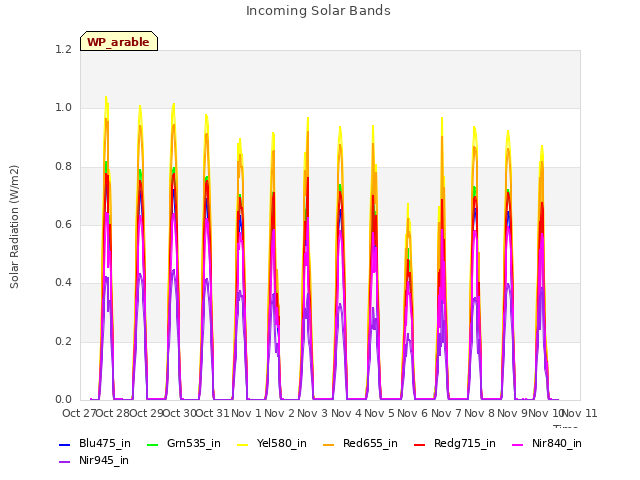Click the Oct 27 x-axis date label
The width and height of the screenshot is (640, 480).
pyautogui.click(x=79, y=413)
